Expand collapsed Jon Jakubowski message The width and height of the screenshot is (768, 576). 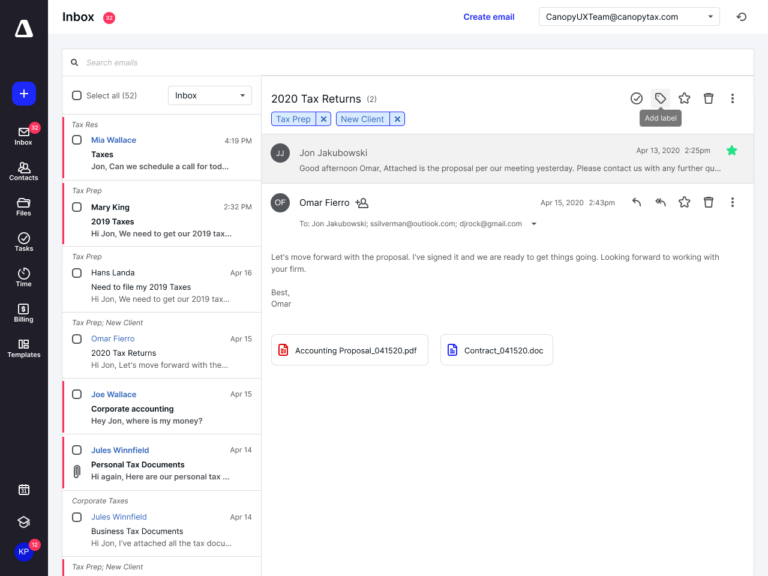coord(507,159)
